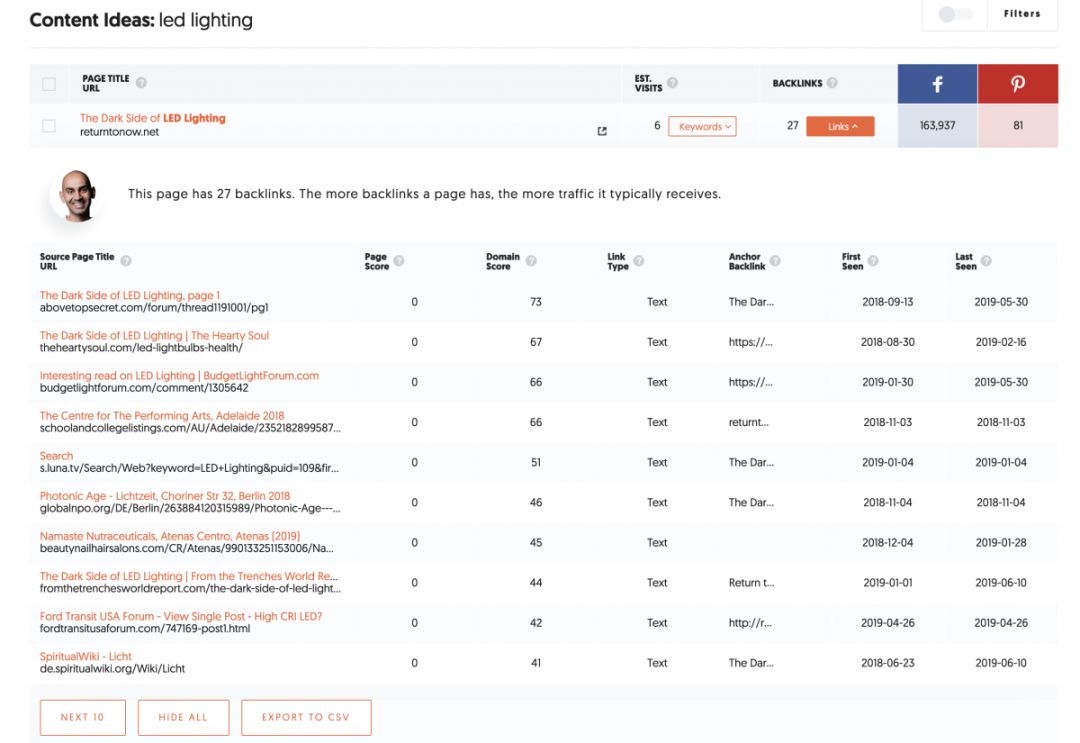
Task: Toggle the switch next to Filters
Action: pos(955,15)
